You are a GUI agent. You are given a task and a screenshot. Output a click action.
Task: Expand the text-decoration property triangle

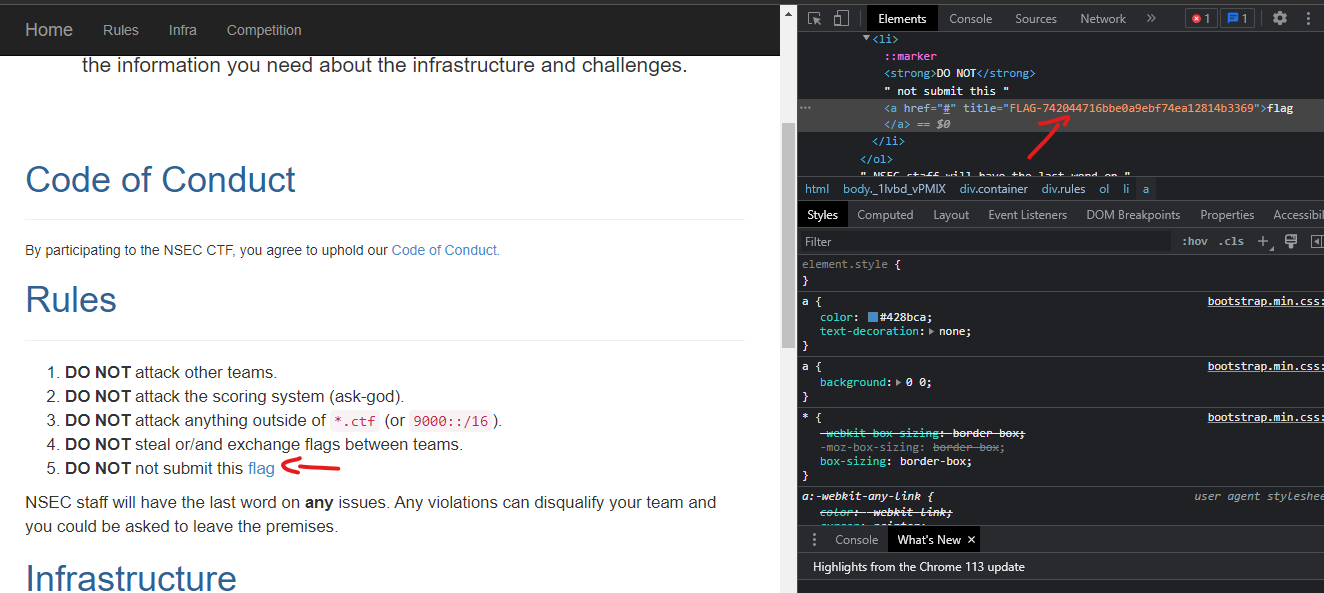tap(932, 331)
